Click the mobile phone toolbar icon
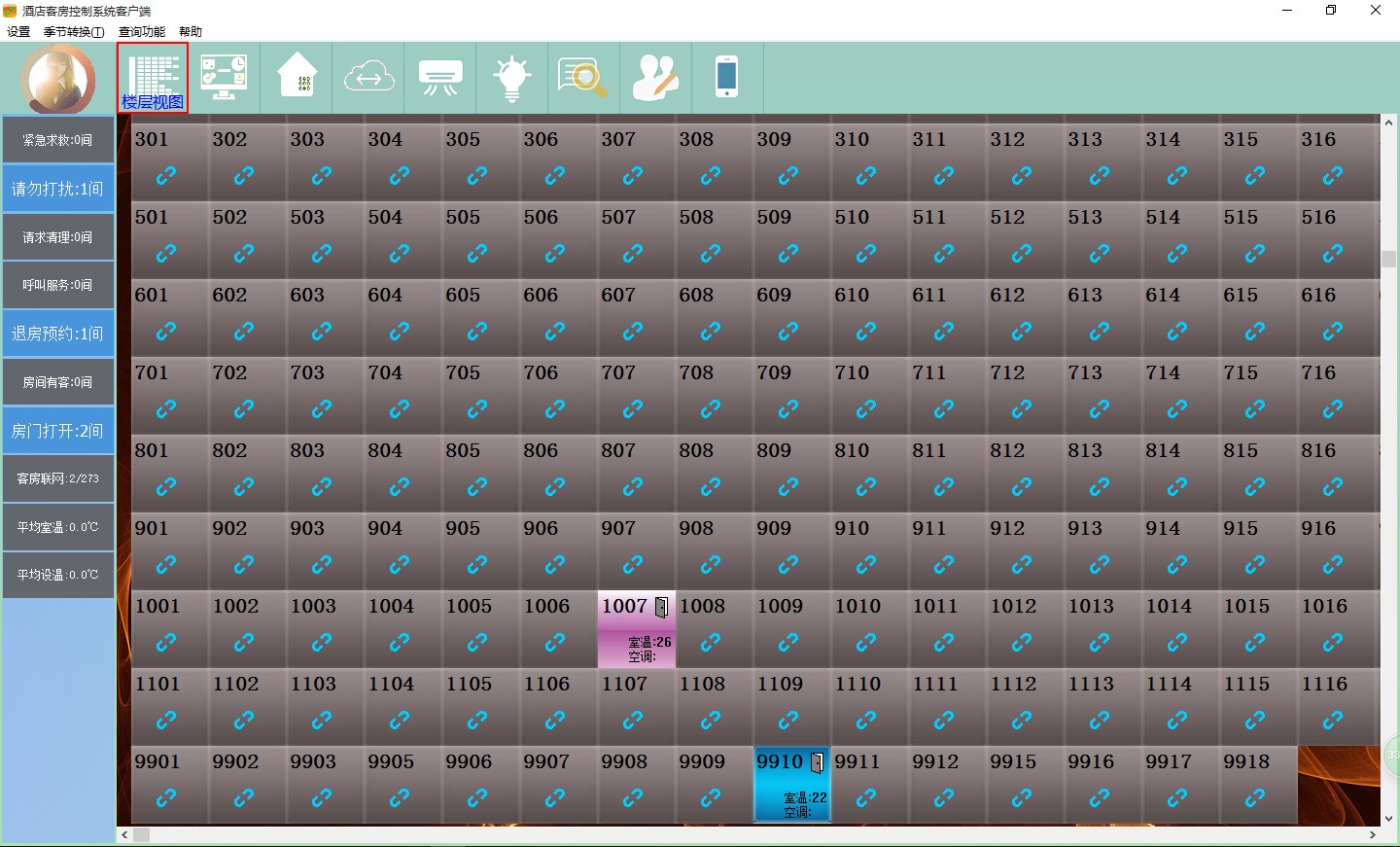This screenshot has width=1400, height=847. [x=726, y=77]
